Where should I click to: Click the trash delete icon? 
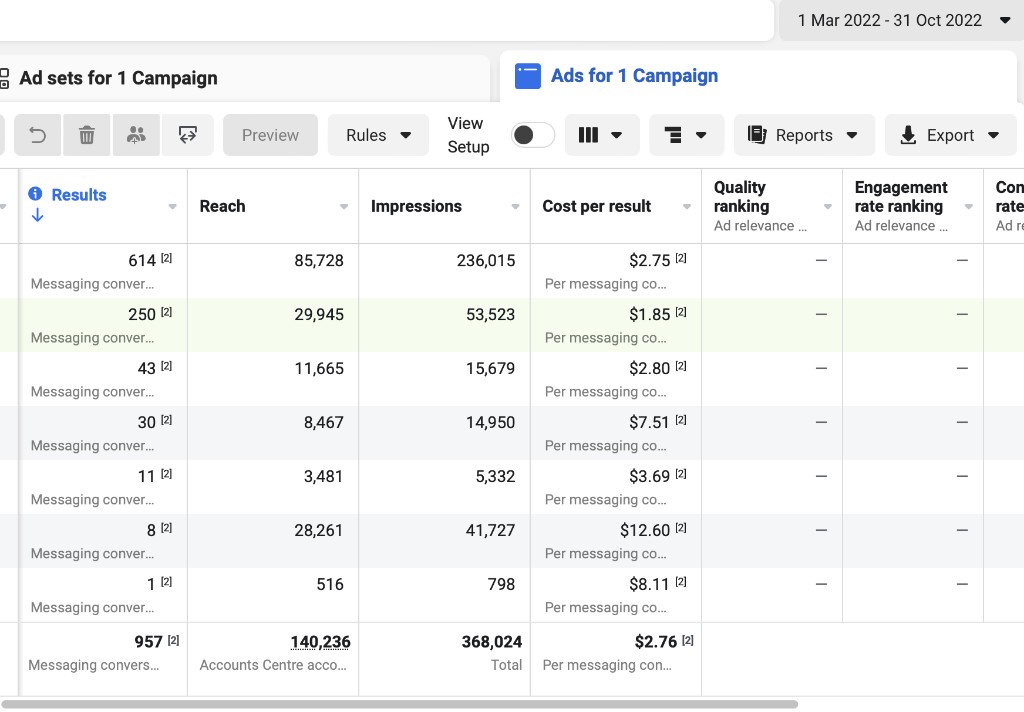(x=87, y=135)
